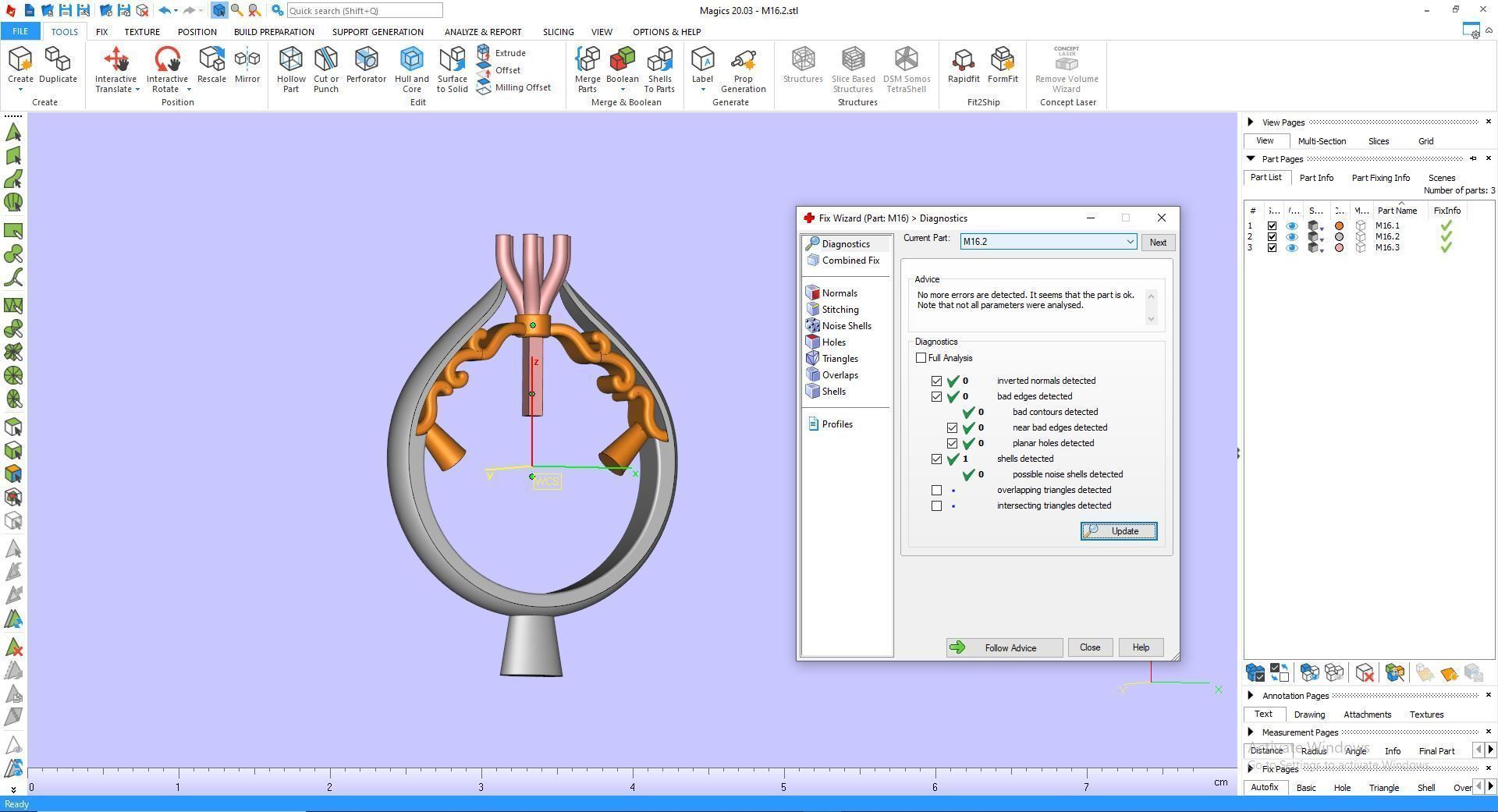Toggle near bad edges detected checkbox
This screenshot has height=812, width=1498.
tap(952, 428)
